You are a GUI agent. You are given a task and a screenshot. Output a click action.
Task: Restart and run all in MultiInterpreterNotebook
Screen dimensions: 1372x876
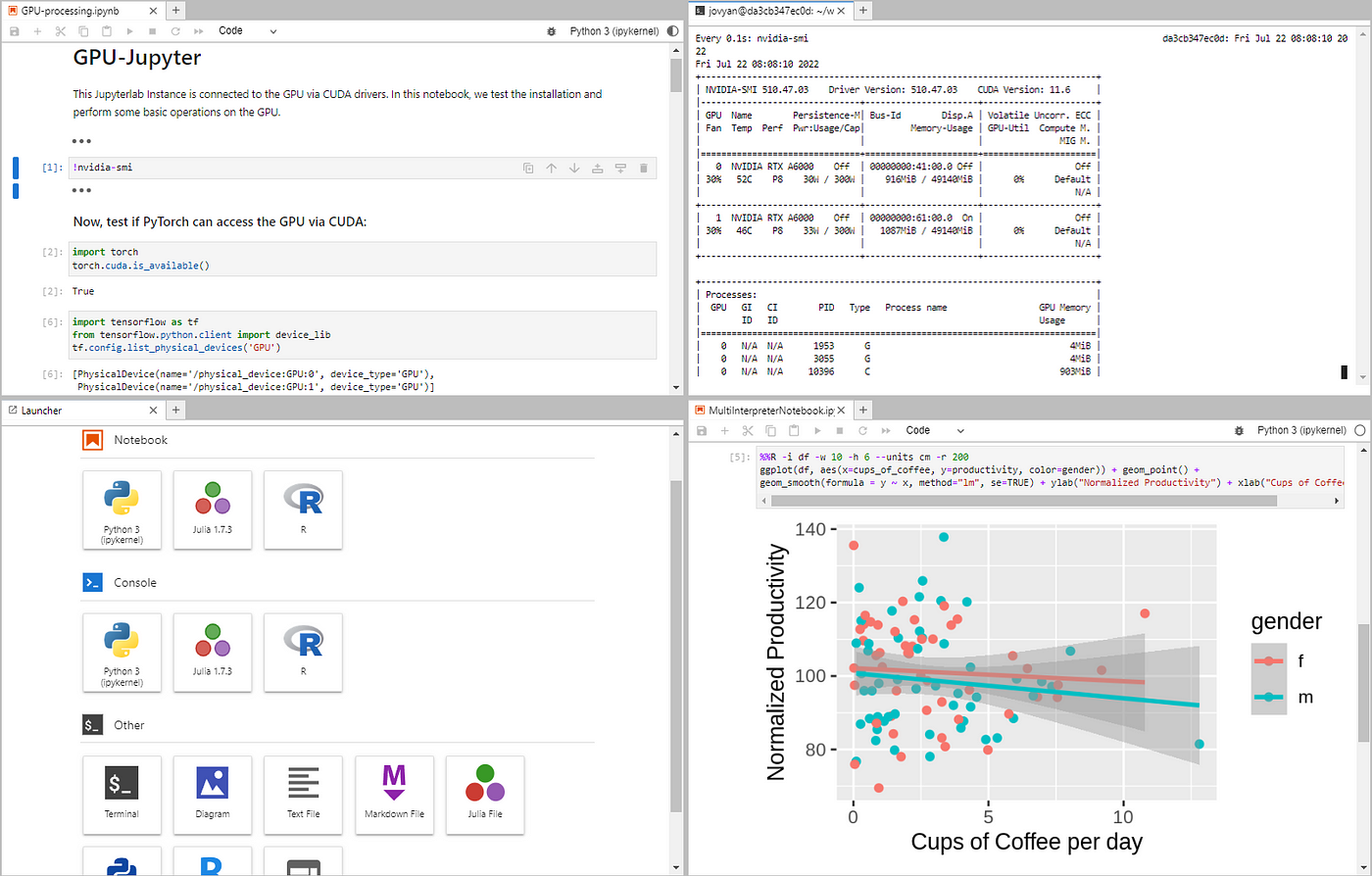[886, 430]
